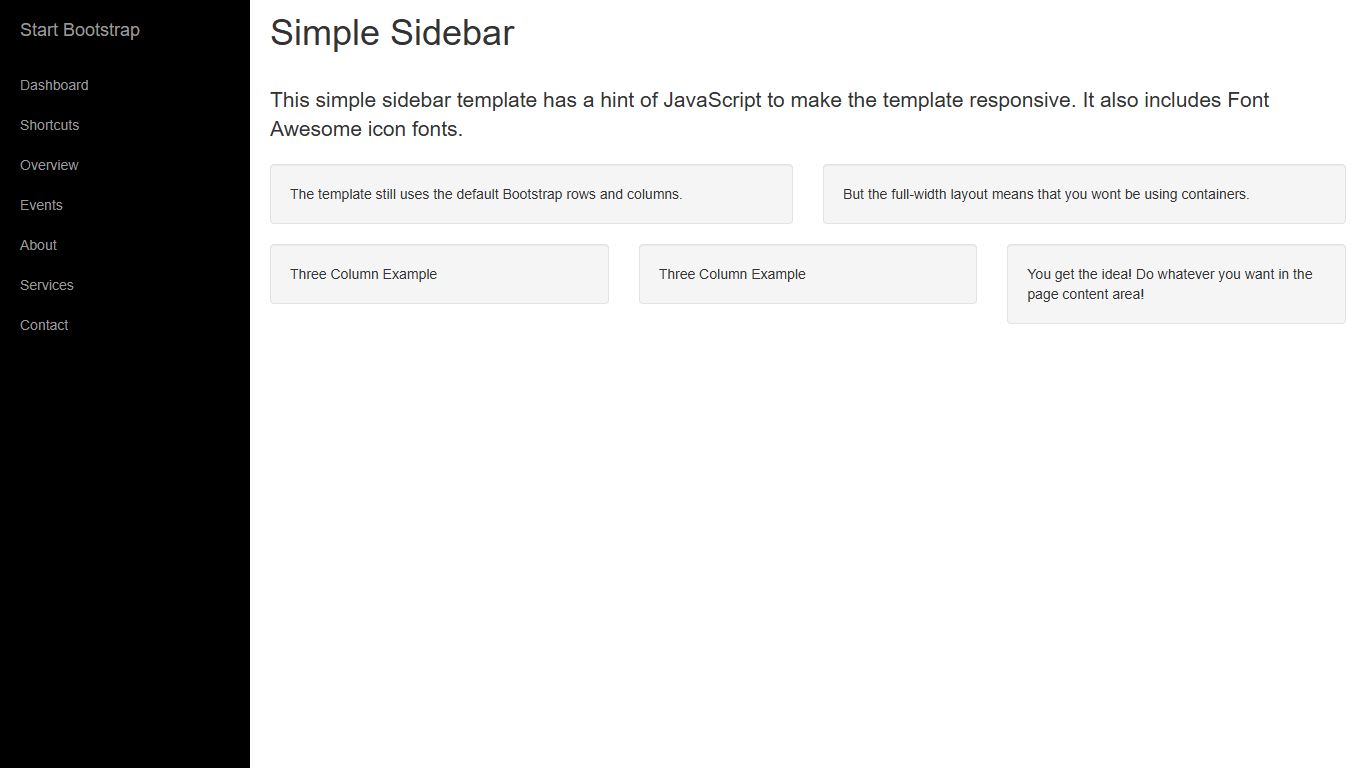Open the Contact link in sidebar
Viewport: 1366px width, 768px height.
click(44, 325)
